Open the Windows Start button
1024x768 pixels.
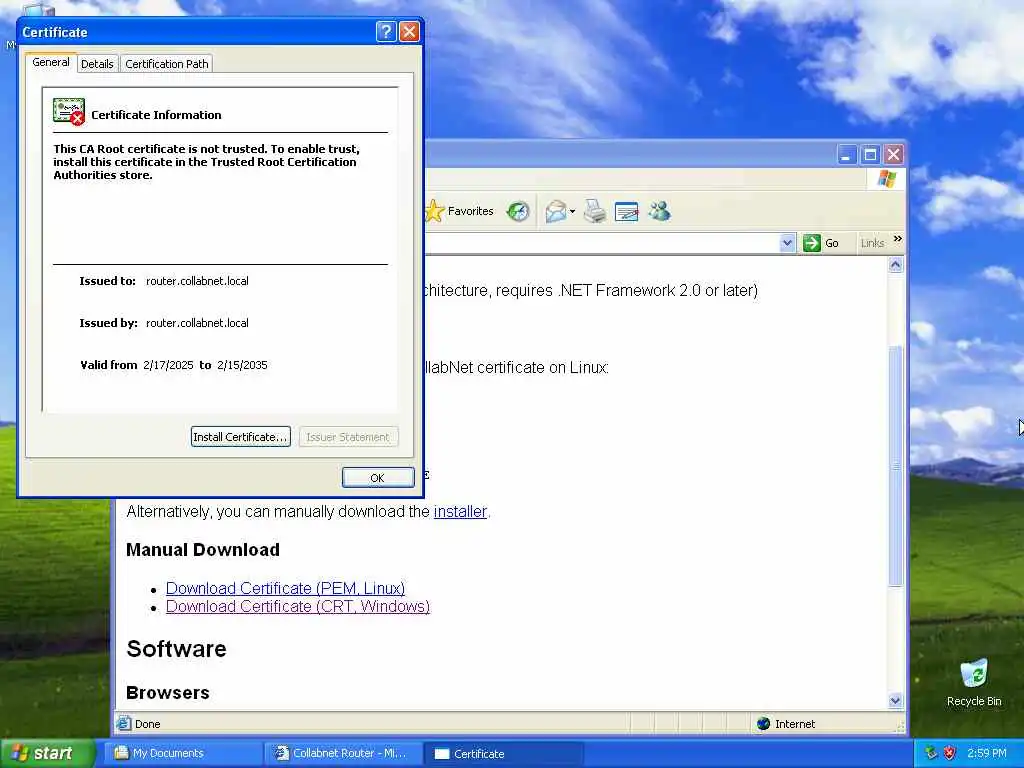46,753
